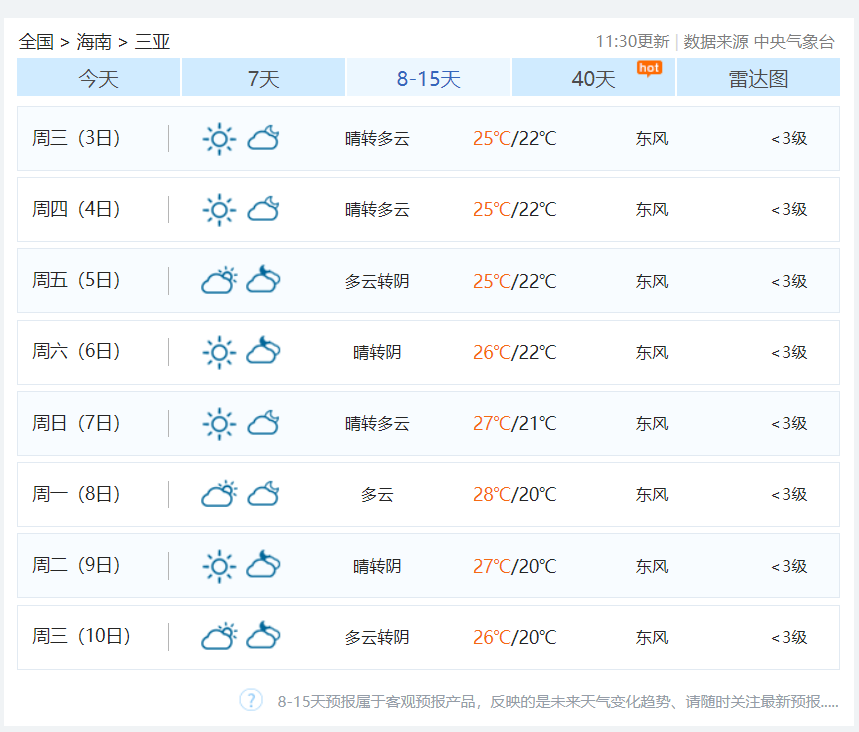
Task: Click the sunny day icon for 周日 (7日)
Action: click(219, 424)
